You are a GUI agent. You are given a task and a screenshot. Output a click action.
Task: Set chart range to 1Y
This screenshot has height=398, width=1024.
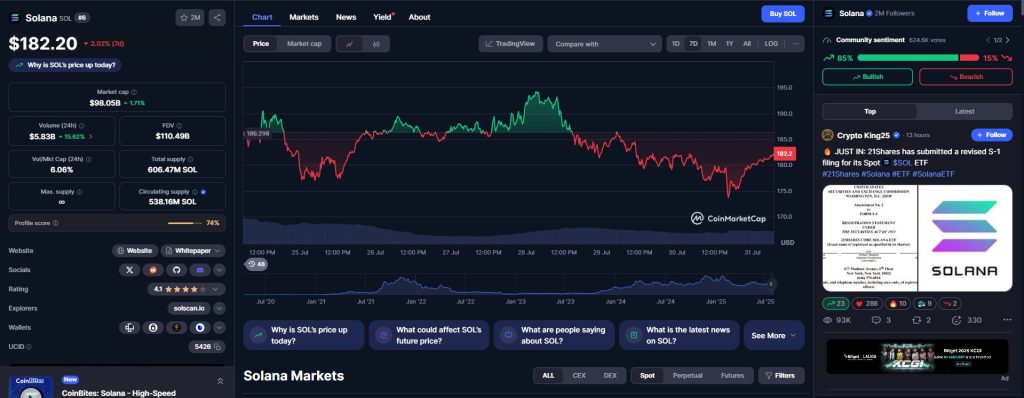[729, 44]
